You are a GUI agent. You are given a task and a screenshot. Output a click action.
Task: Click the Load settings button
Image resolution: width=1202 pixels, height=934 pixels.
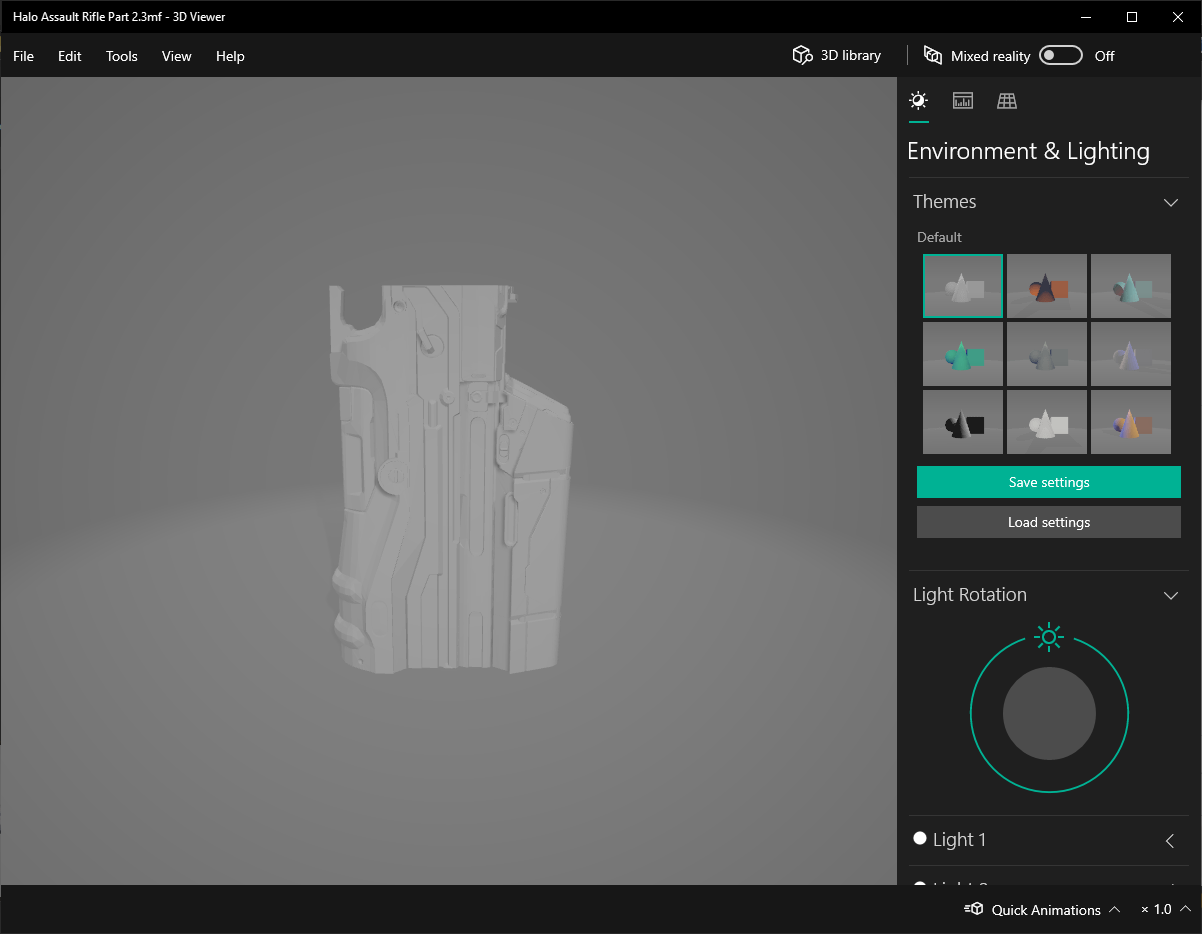[1049, 522]
